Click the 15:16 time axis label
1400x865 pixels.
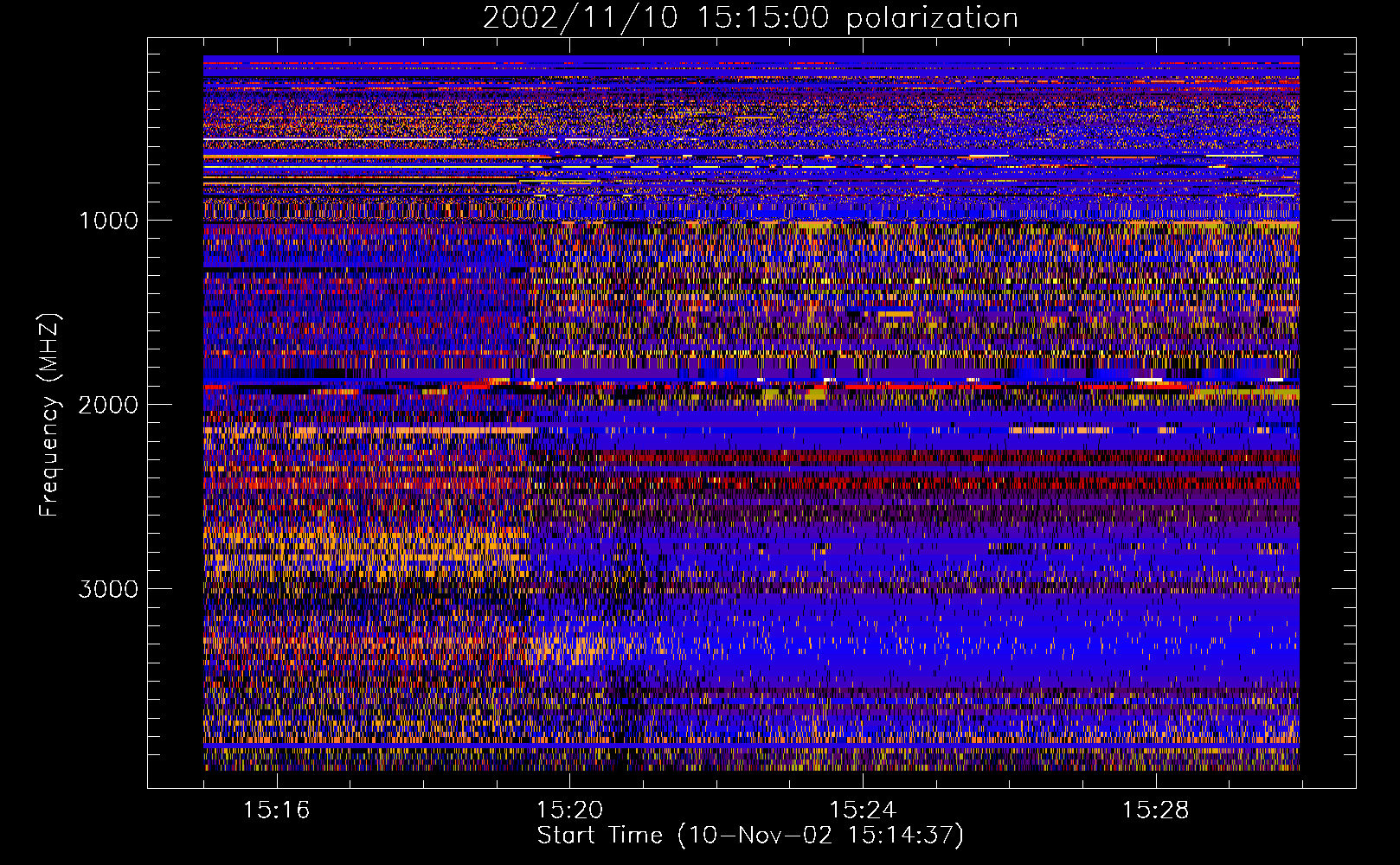pyautogui.click(x=276, y=811)
